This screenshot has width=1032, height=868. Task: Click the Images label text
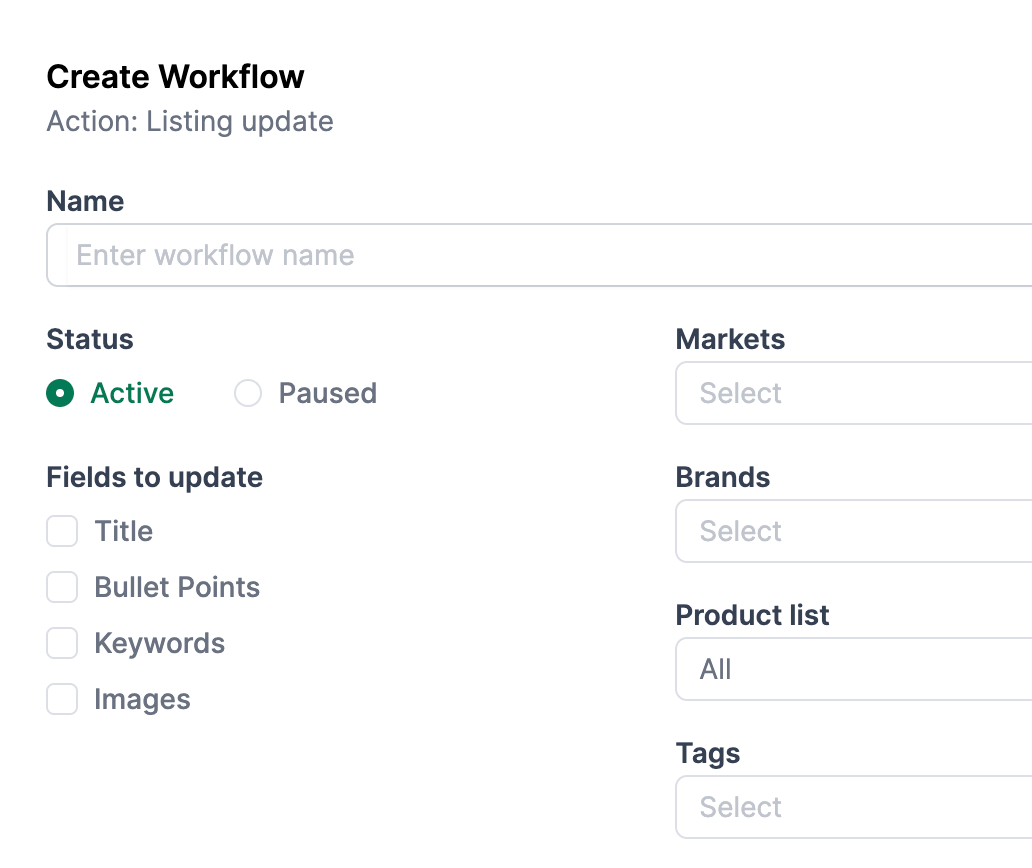[x=142, y=699]
